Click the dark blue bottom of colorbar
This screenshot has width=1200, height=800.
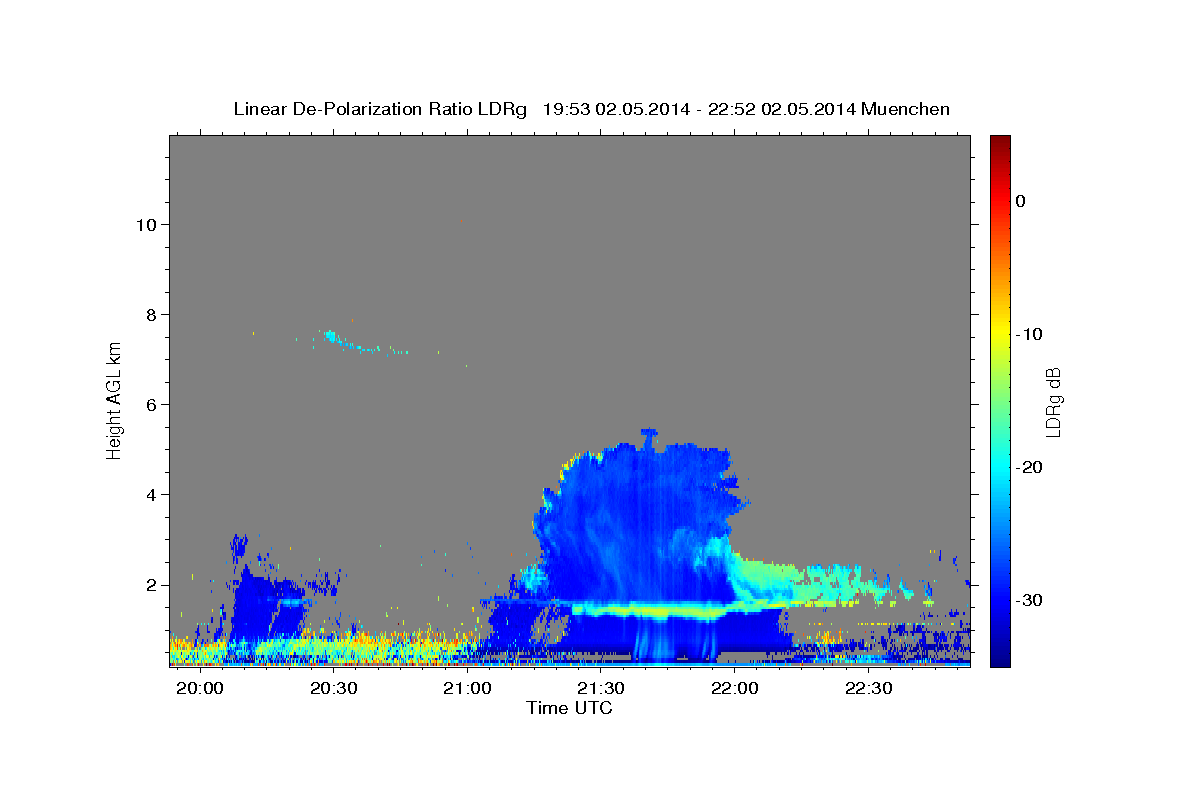point(1000,655)
